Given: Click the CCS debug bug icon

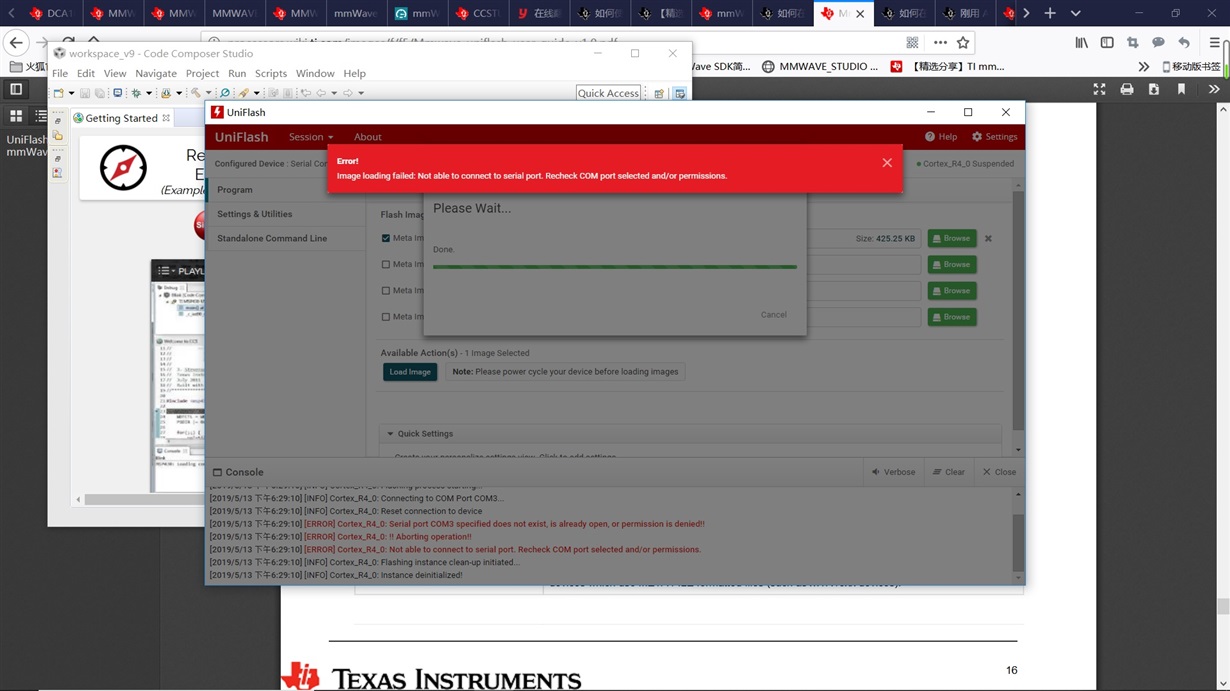Looking at the screenshot, I should pyautogui.click(x=137, y=93).
